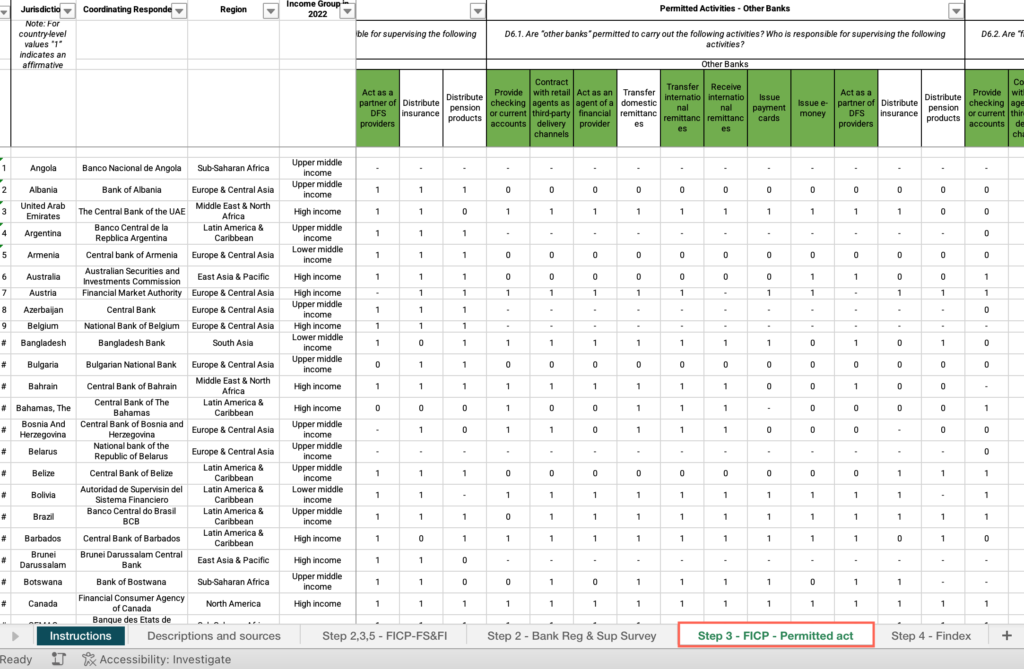The image size is (1024, 669).
Task: Select the Lower middle income cell in Armenia row
Action: tap(317, 255)
